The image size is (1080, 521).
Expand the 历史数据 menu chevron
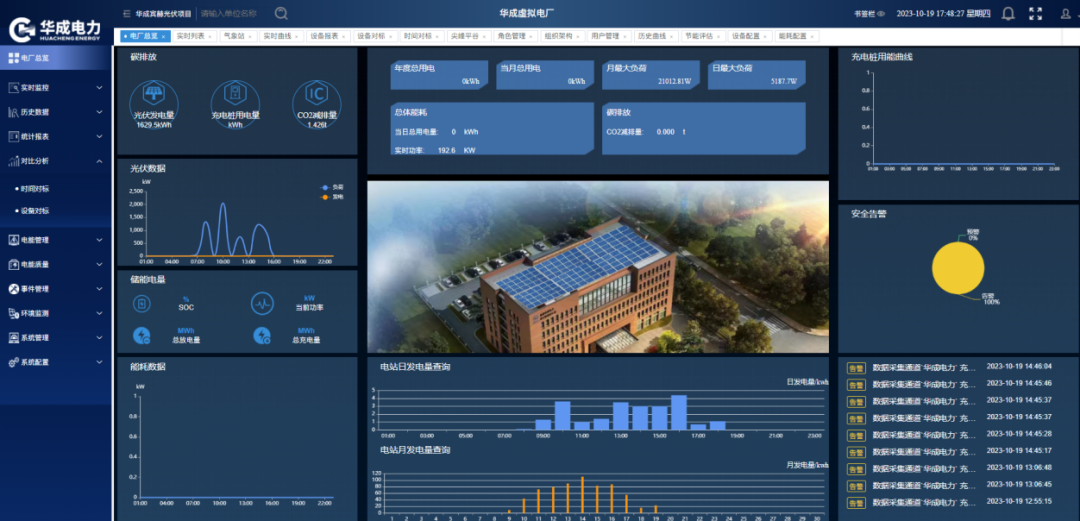point(99,112)
